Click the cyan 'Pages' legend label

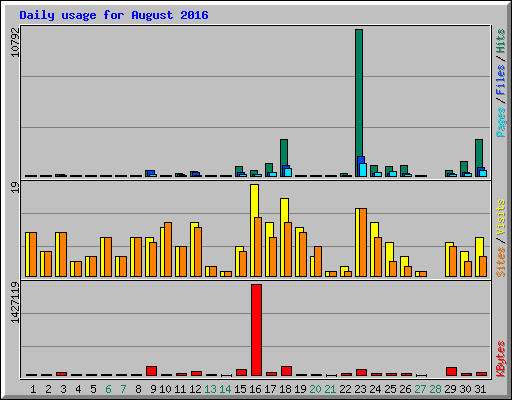[501, 122]
